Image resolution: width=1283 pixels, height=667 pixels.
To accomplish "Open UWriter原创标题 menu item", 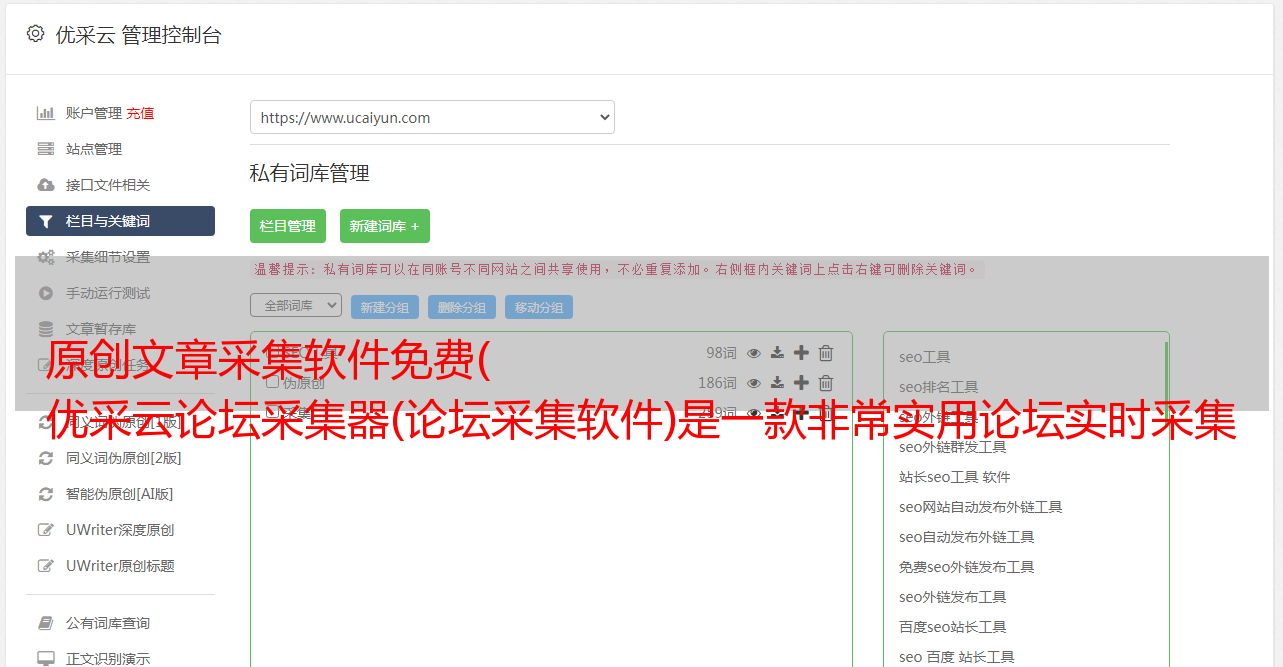I will pyautogui.click(x=120, y=566).
